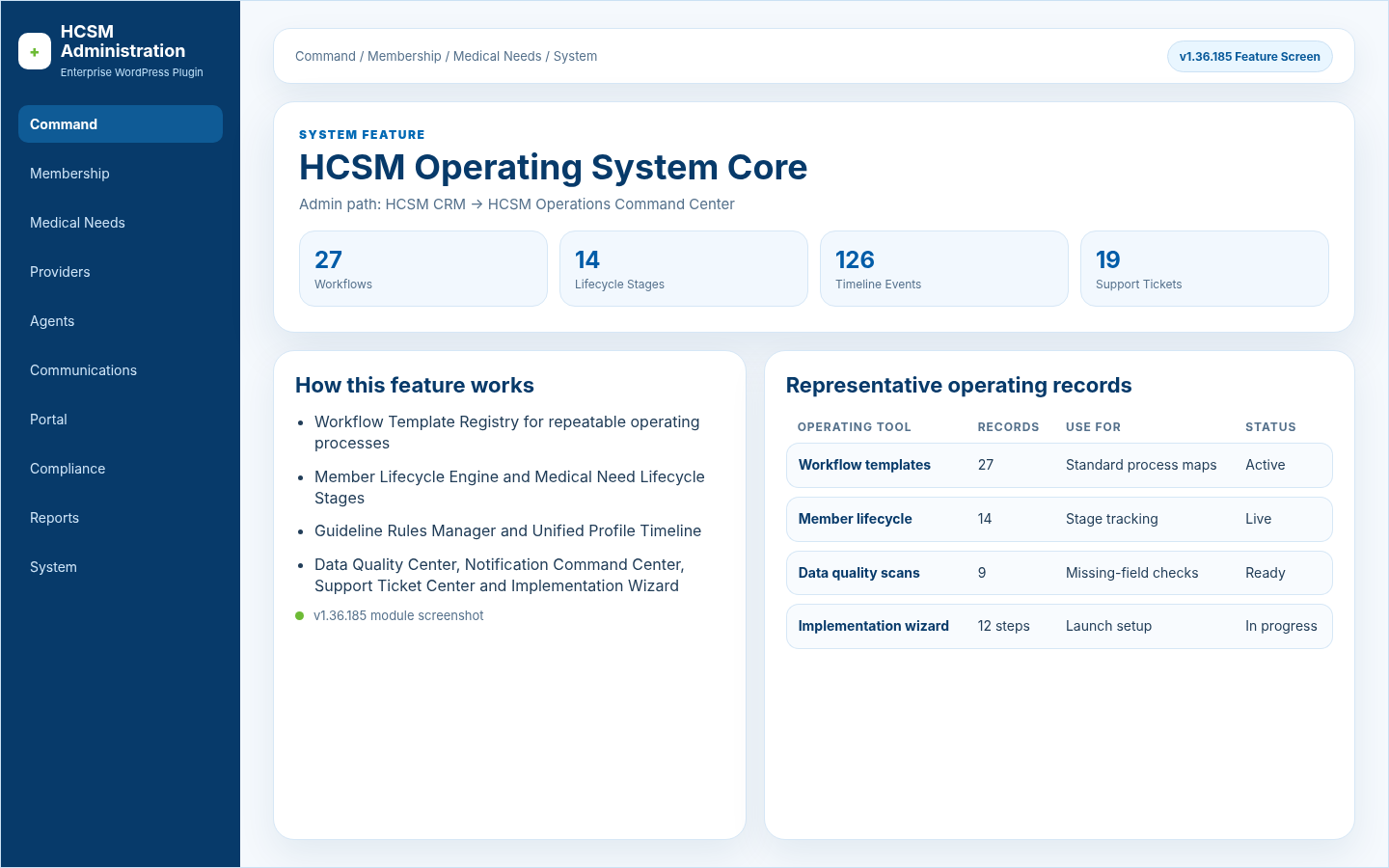Select Providers in the sidebar

[121, 272]
